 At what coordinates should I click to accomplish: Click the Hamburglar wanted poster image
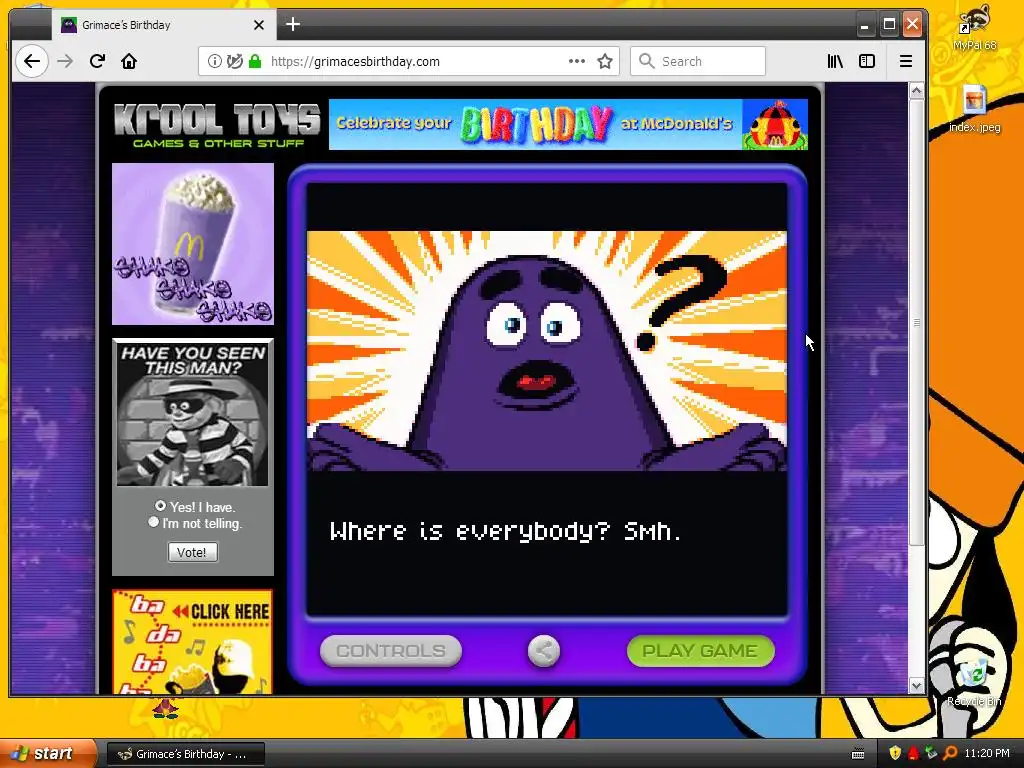(193, 414)
